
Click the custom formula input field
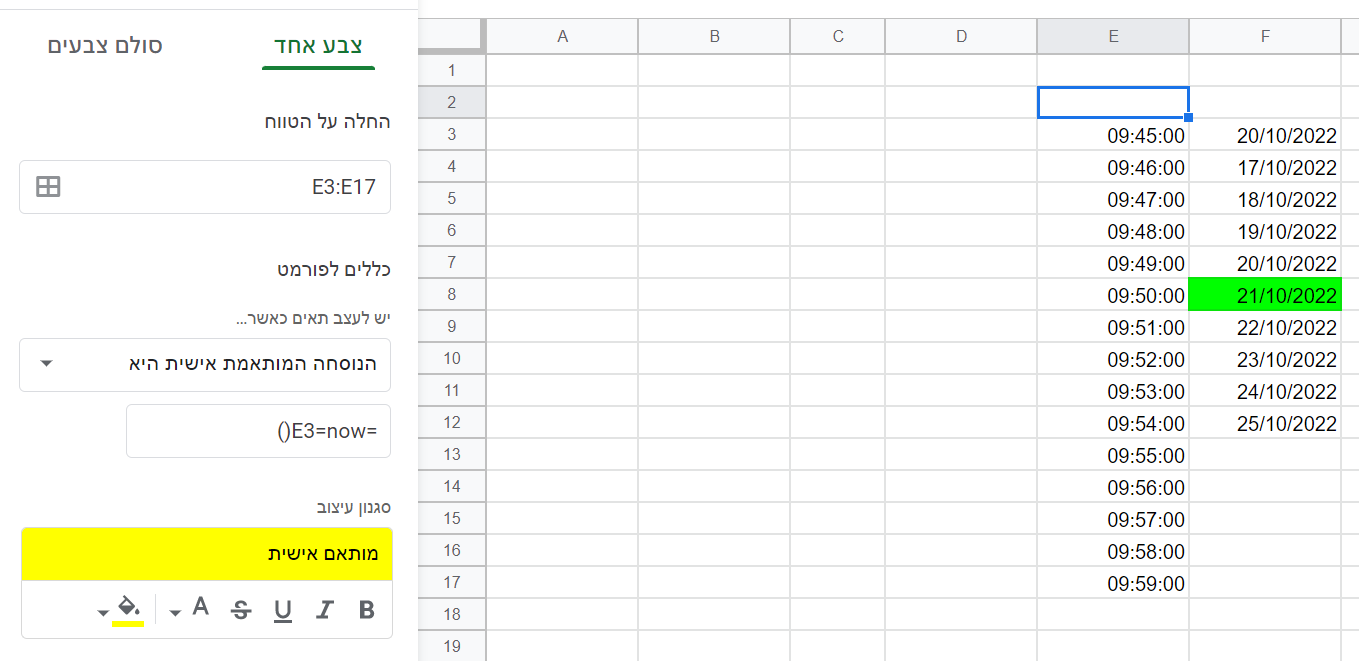(x=258, y=431)
